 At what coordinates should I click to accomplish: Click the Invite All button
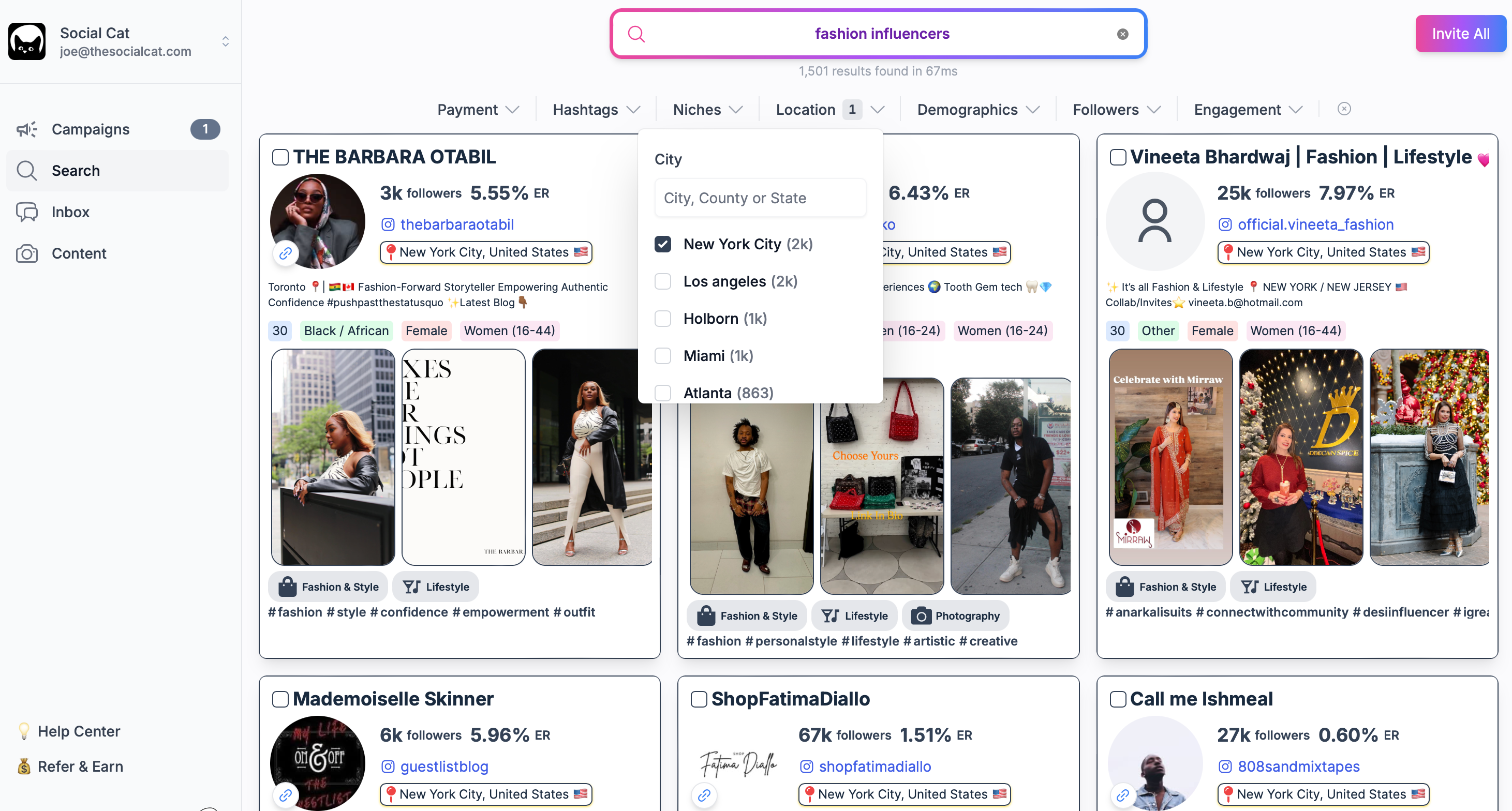(x=1460, y=34)
